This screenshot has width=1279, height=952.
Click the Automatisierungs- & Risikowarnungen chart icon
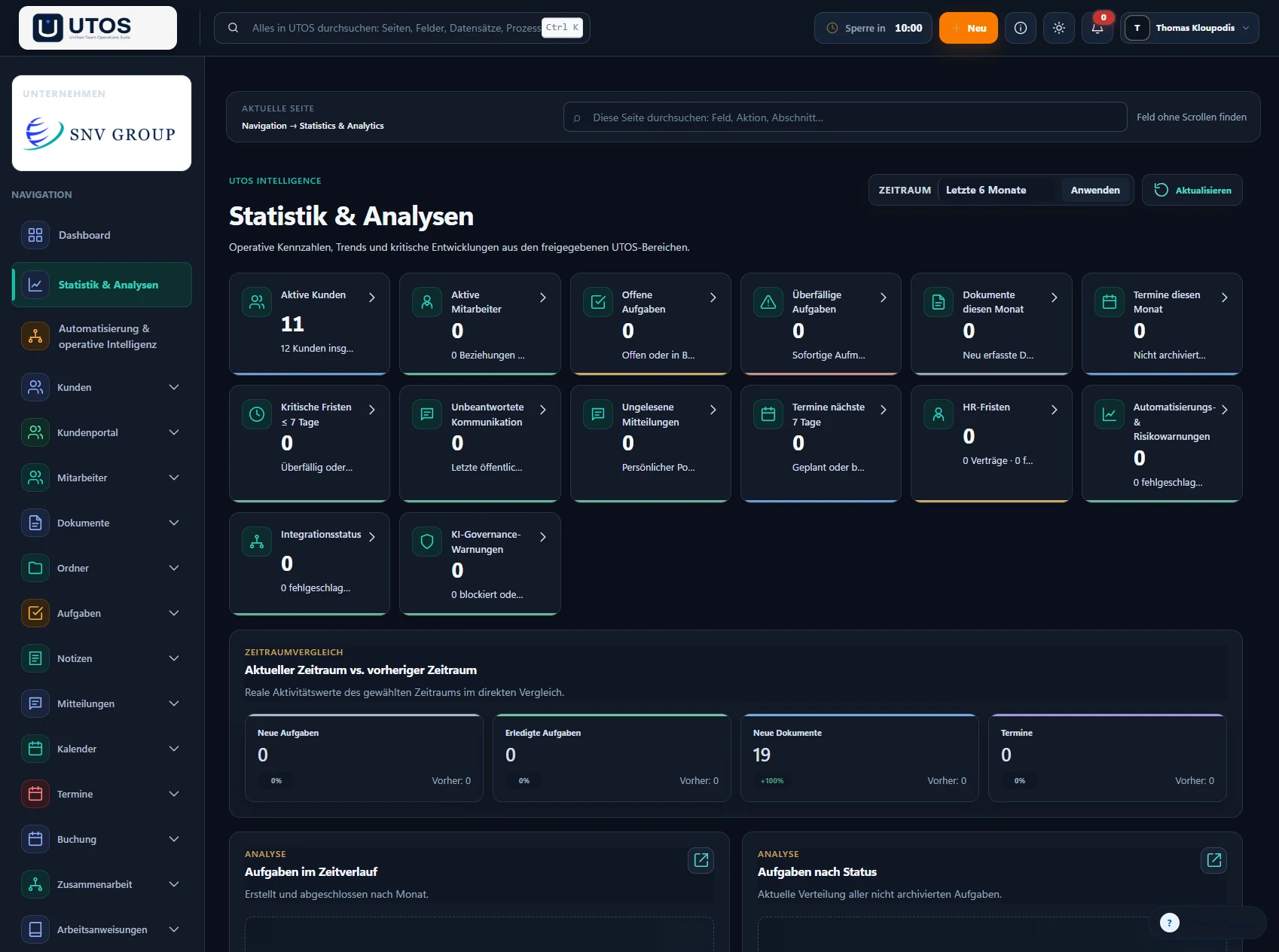pos(1110,414)
